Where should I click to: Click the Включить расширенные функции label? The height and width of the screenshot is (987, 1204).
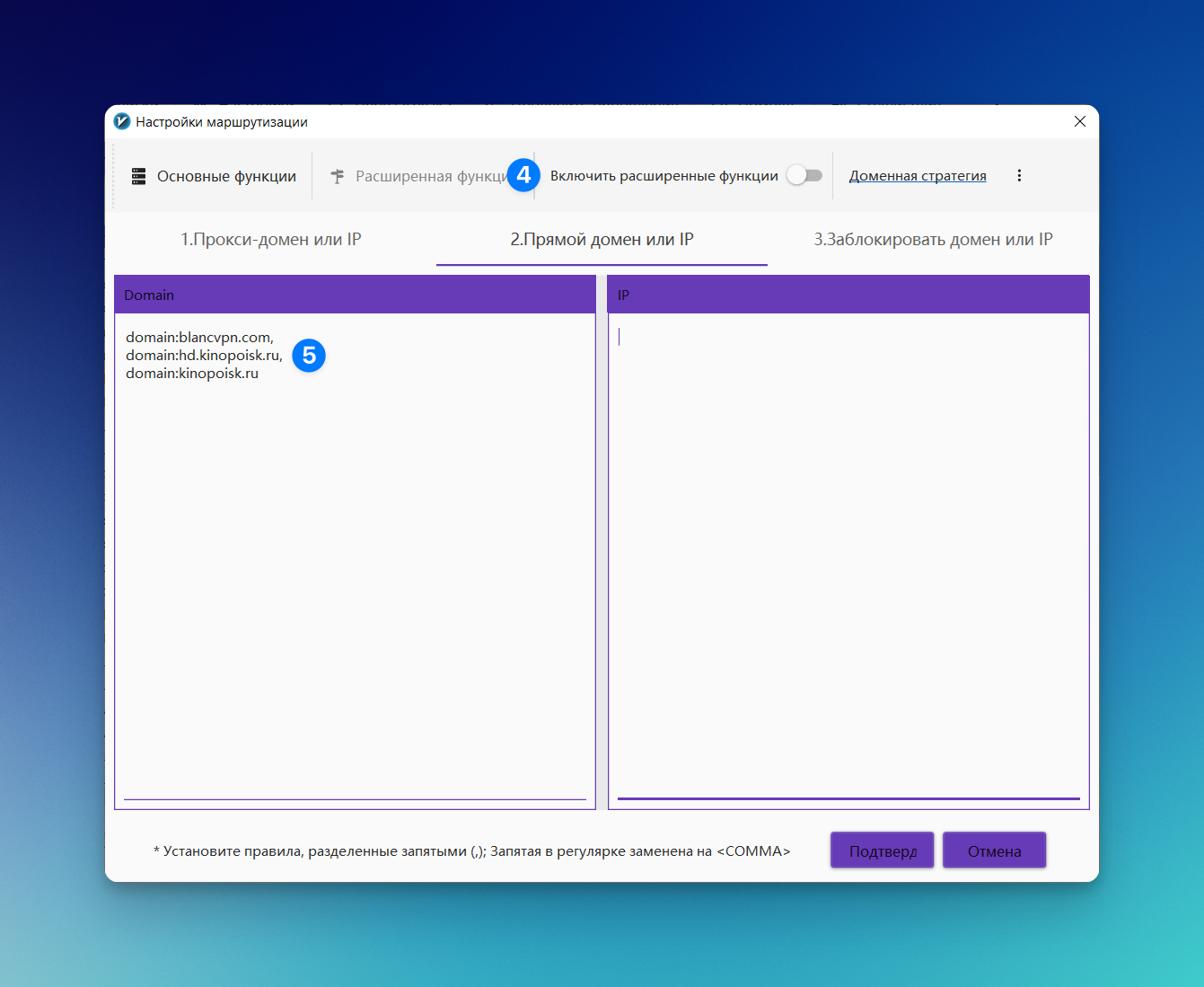[x=664, y=176]
